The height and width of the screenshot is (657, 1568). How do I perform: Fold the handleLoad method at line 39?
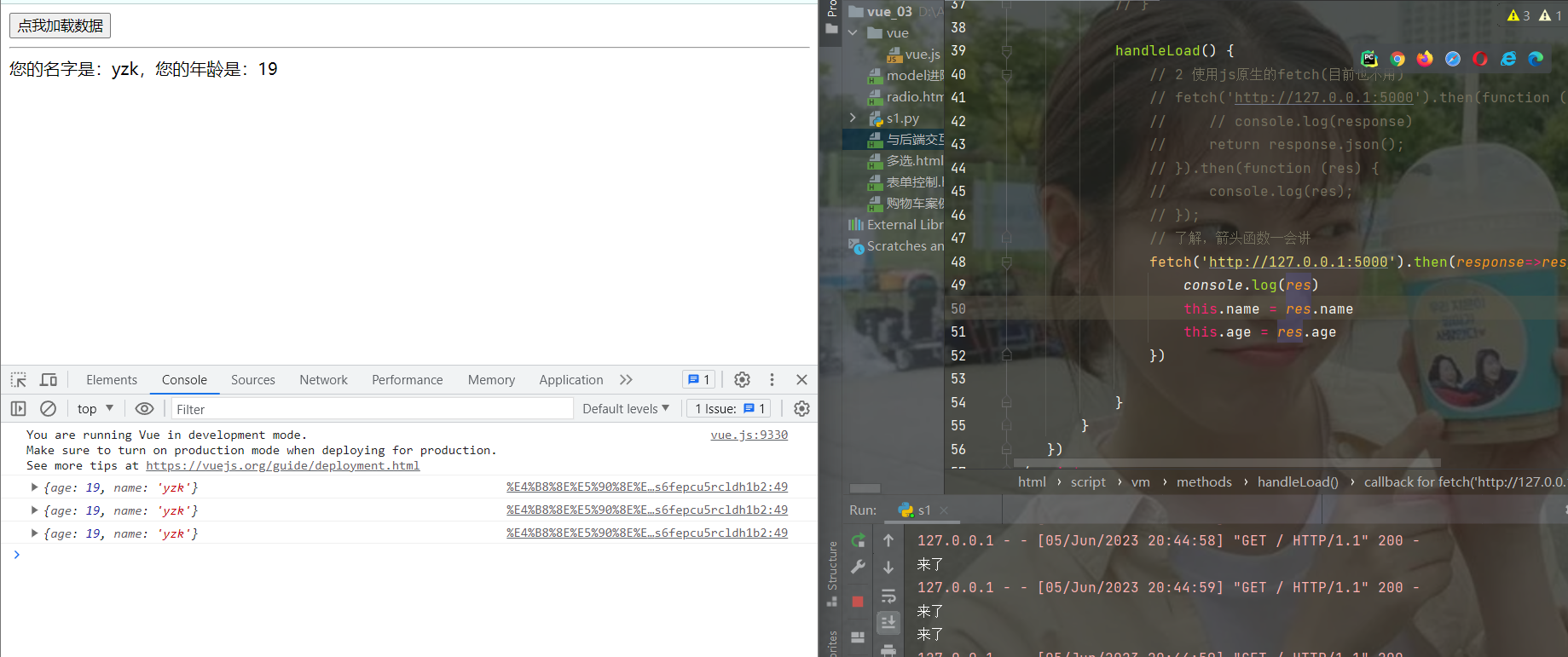pyautogui.click(x=1007, y=51)
